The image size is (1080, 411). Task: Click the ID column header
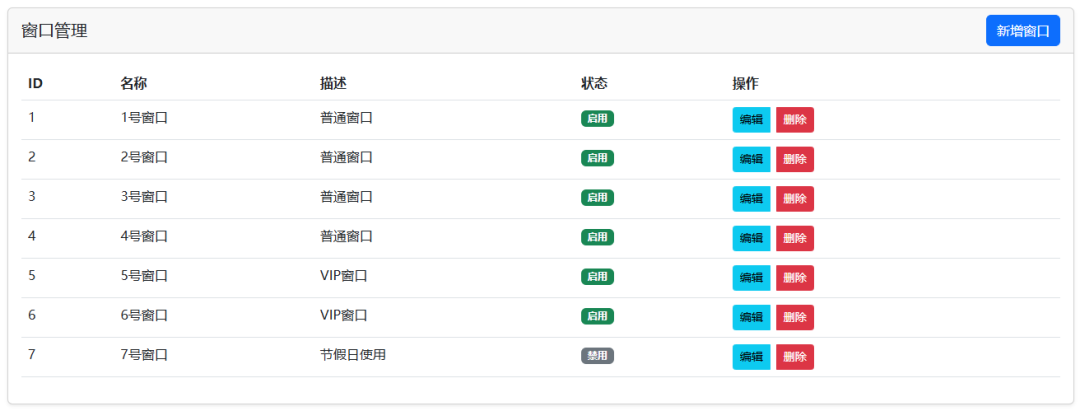35,84
